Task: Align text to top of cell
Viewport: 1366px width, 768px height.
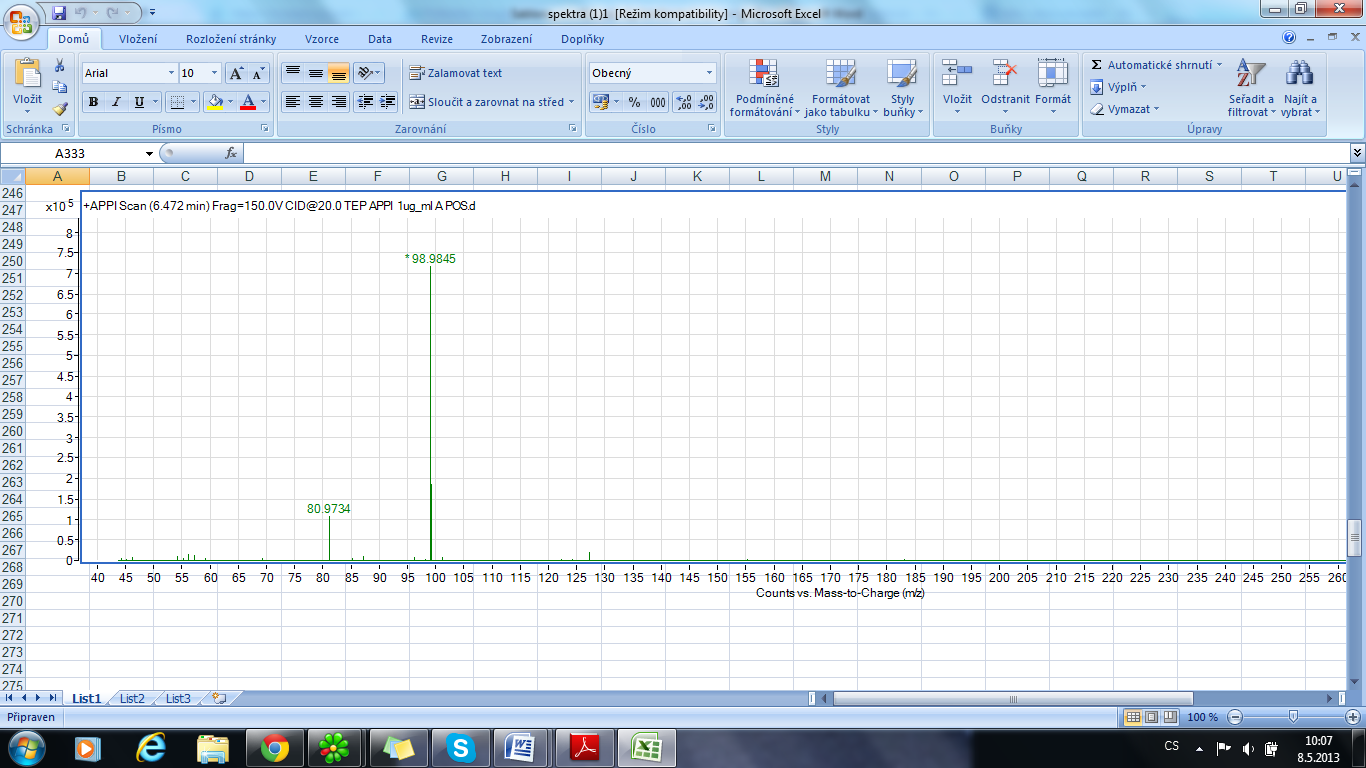Action: [292, 73]
